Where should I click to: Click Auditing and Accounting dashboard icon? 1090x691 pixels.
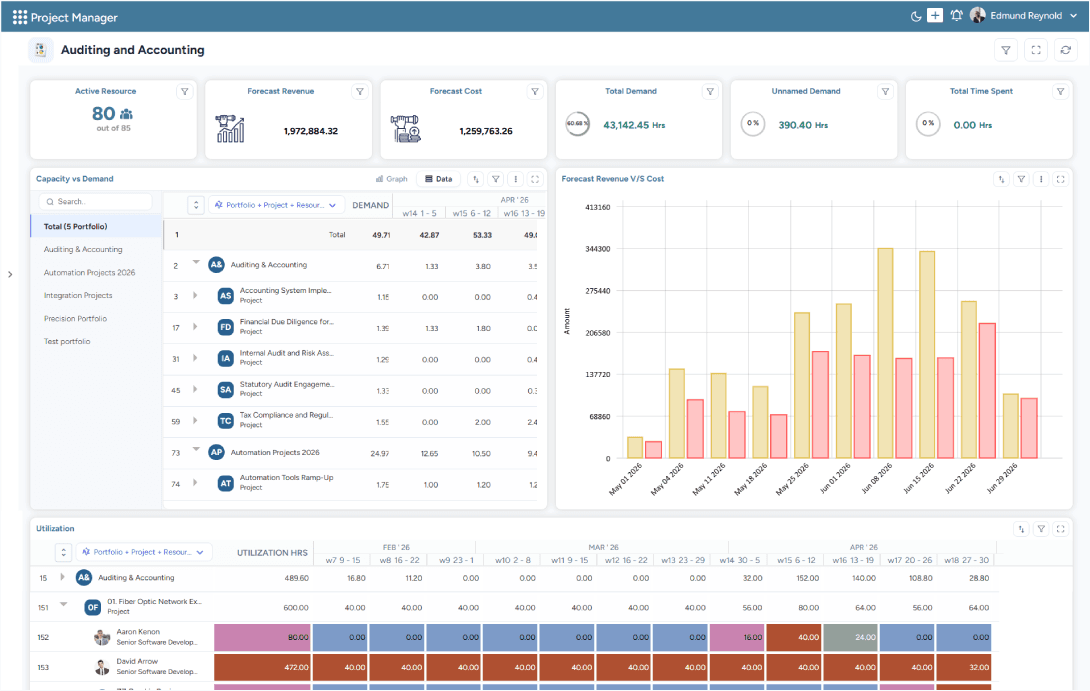(x=40, y=50)
